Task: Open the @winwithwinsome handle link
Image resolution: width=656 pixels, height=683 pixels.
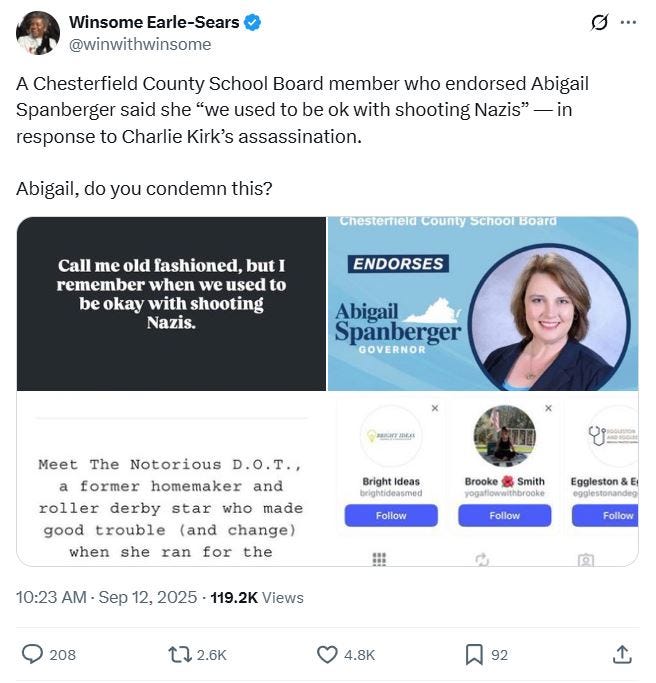Action: tap(140, 44)
